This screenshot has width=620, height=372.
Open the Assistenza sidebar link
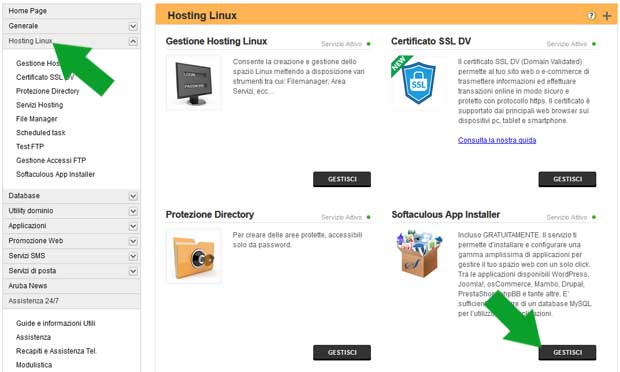pos(33,337)
